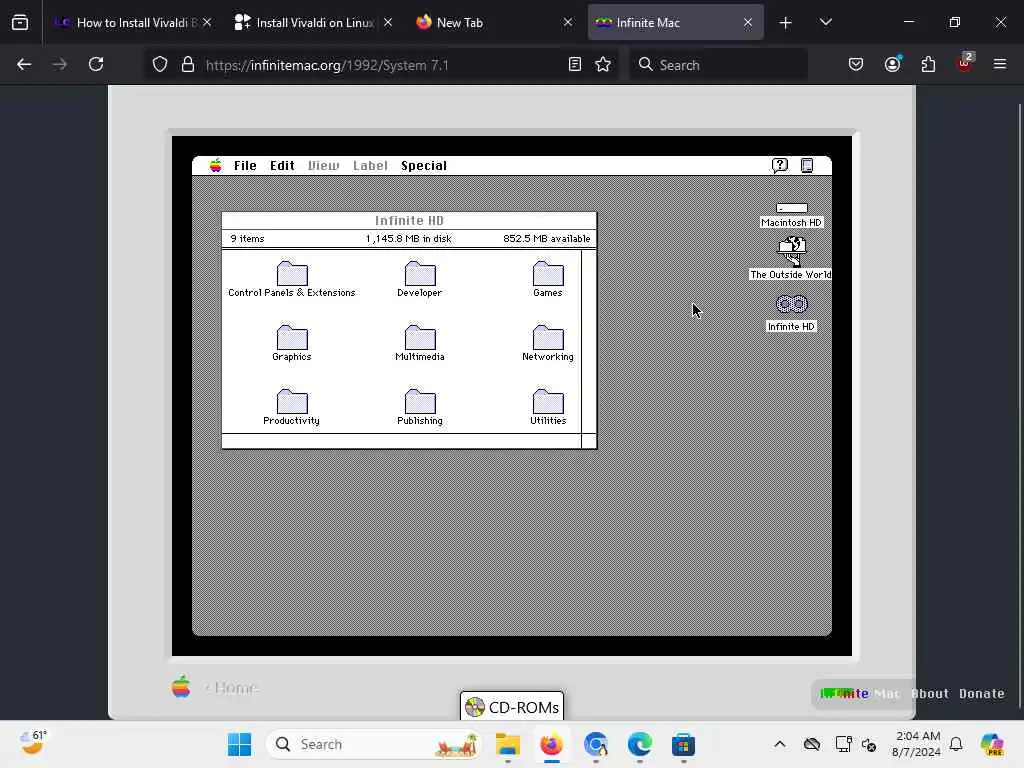Open File Explorer from the taskbar
1024x768 pixels.
(507, 744)
